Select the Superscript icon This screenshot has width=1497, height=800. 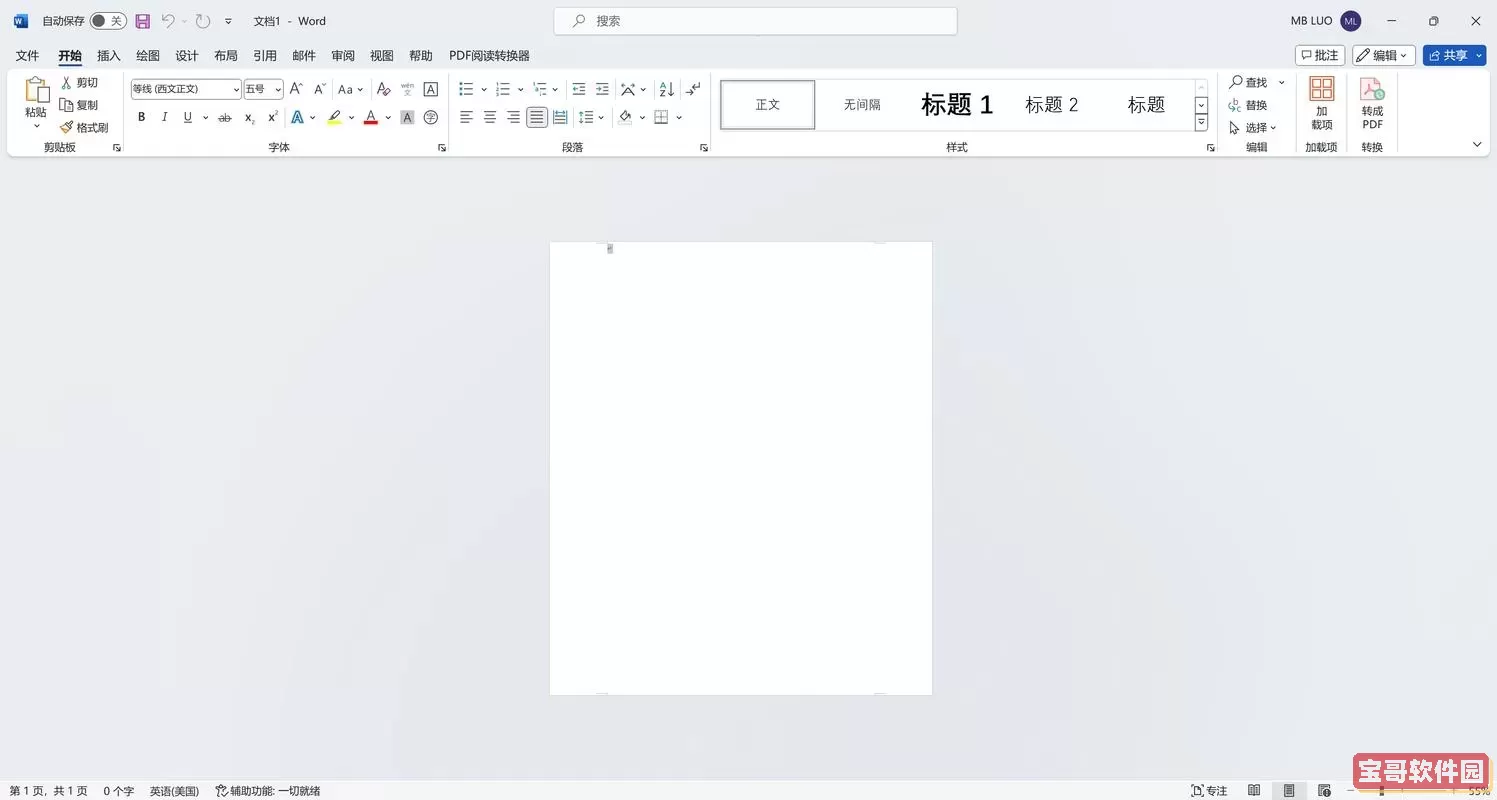[271, 117]
